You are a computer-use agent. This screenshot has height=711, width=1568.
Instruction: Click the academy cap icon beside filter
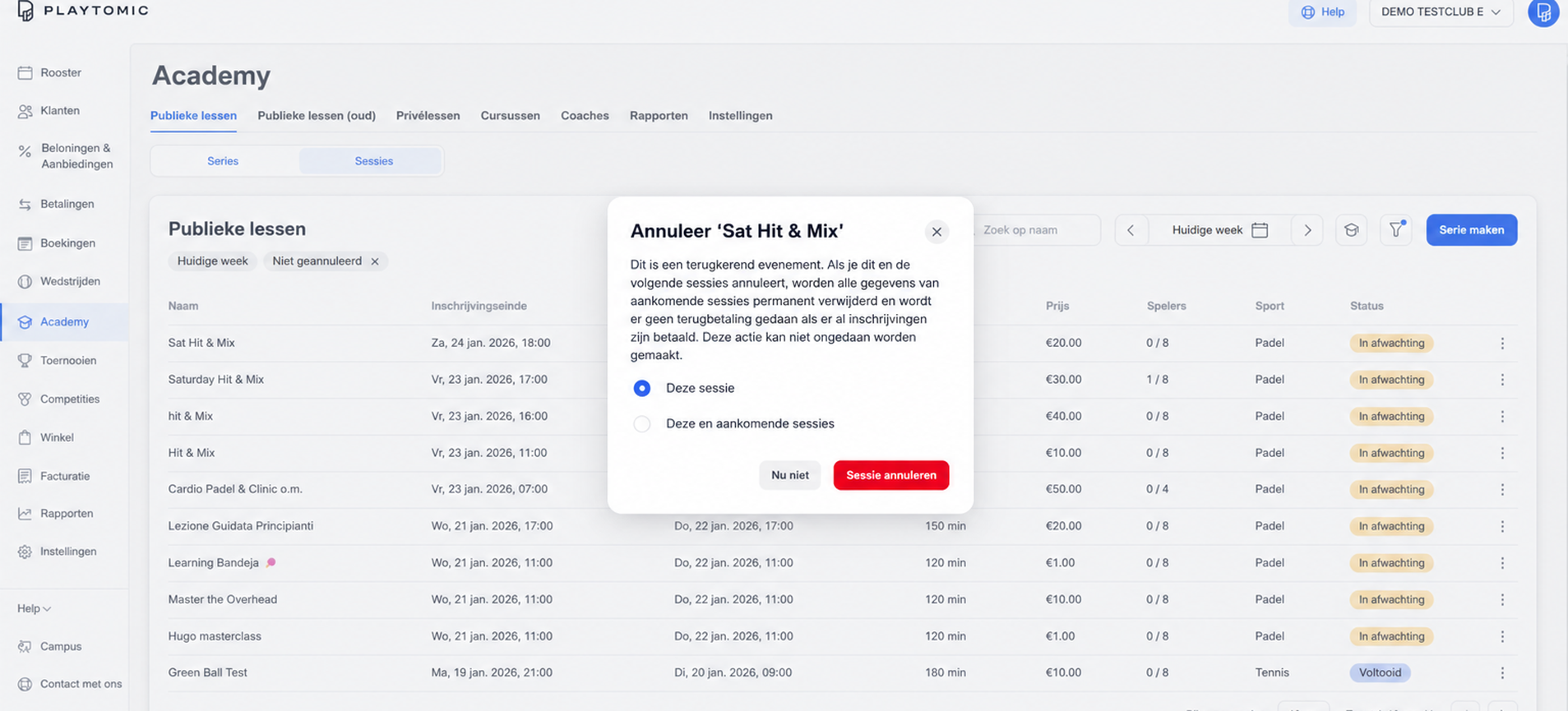pyautogui.click(x=1351, y=230)
